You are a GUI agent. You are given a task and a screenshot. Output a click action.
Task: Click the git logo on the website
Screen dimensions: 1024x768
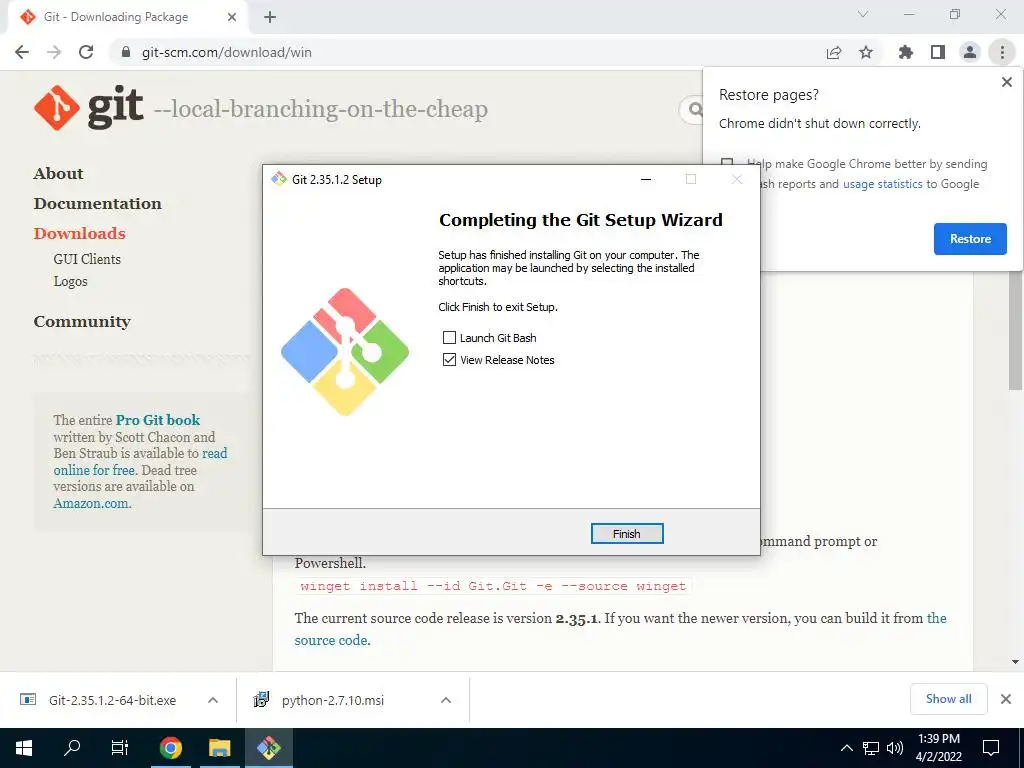pos(89,108)
